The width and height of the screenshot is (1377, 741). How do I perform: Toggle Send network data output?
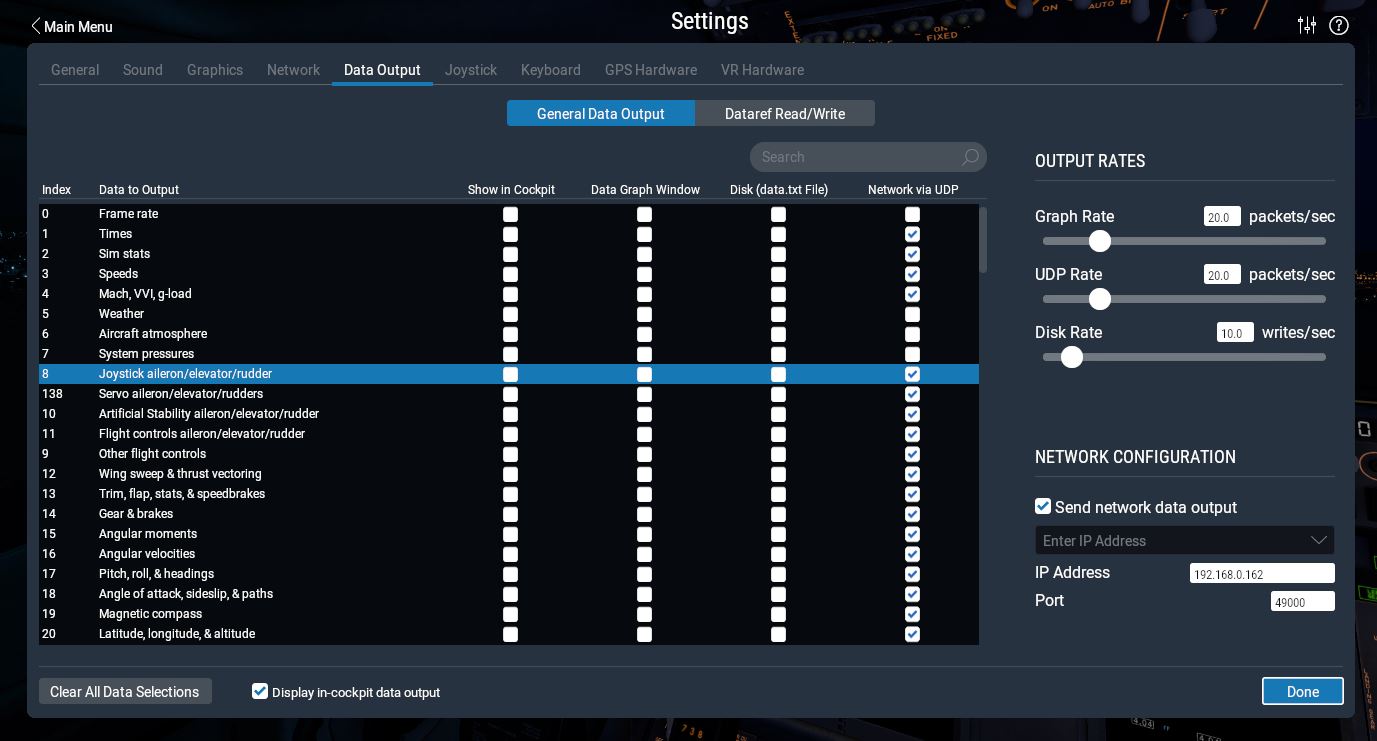click(1043, 506)
